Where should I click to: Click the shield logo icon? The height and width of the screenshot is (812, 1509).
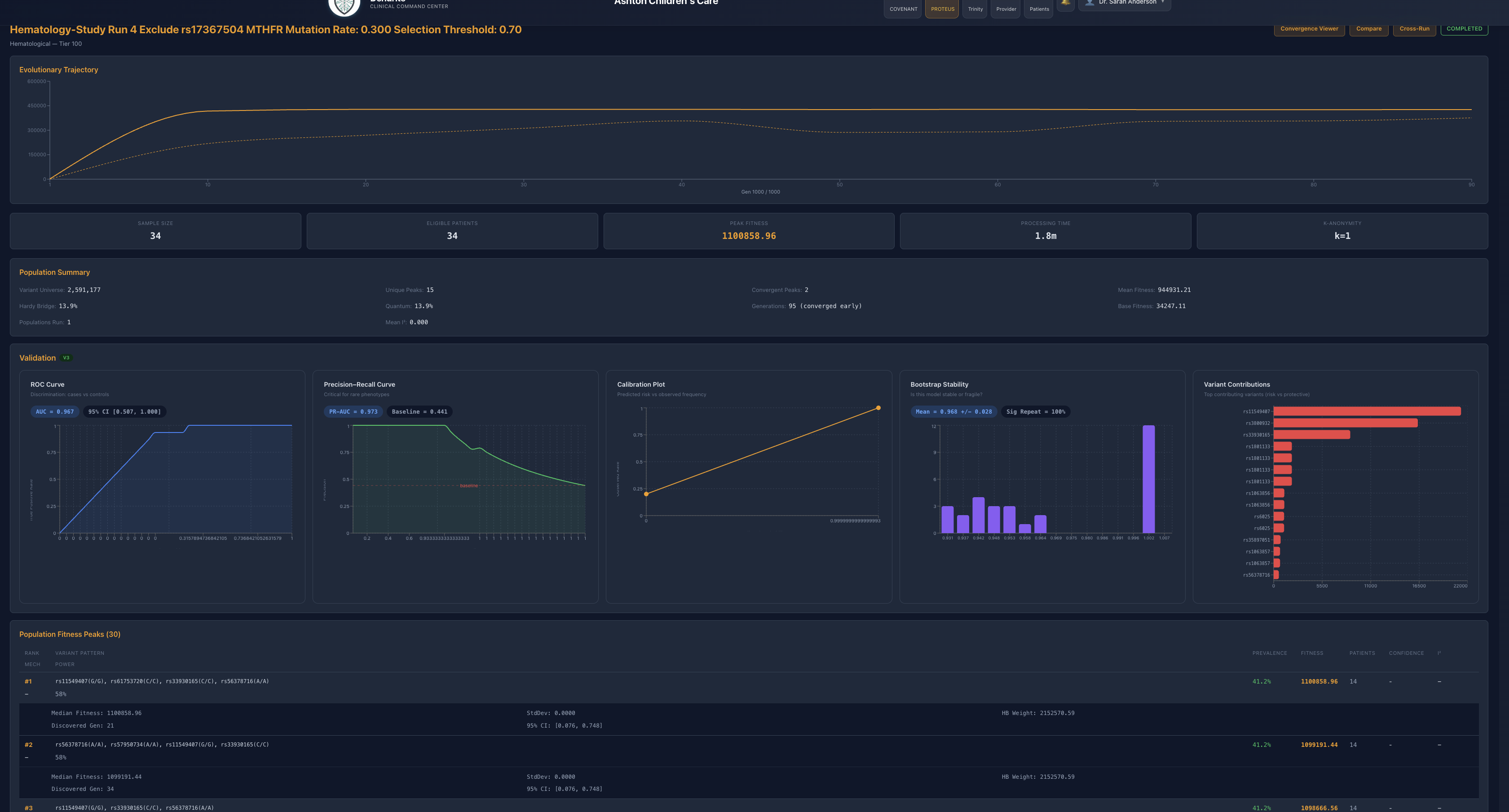(x=344, y=4)
